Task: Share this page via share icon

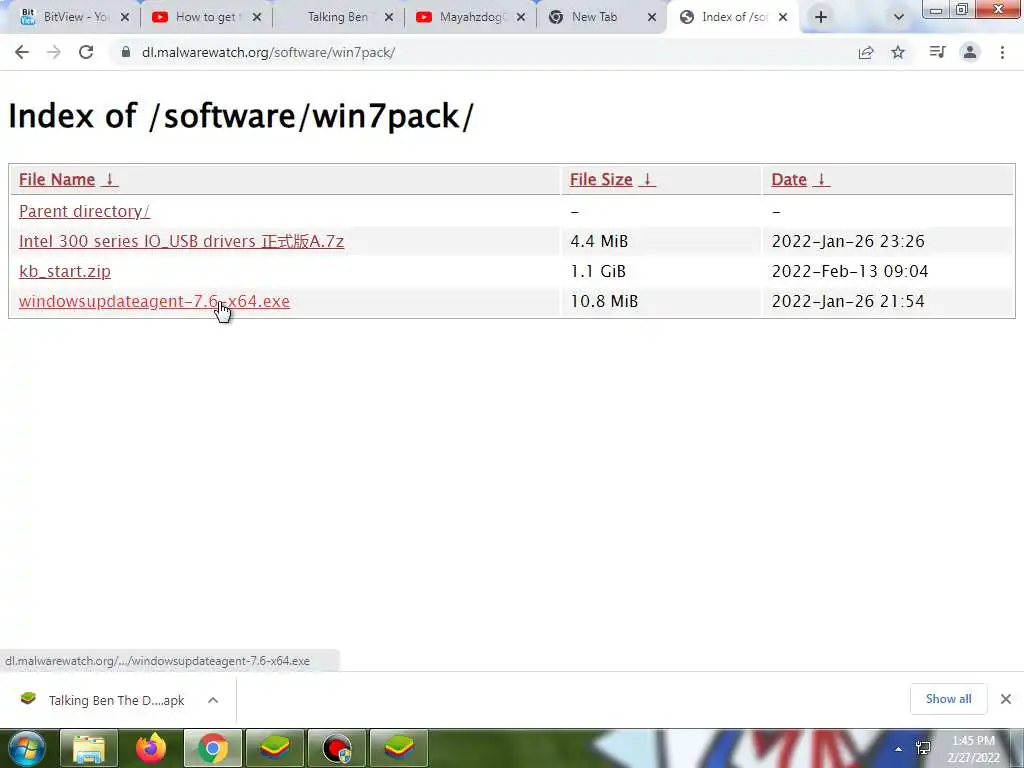Action: click(x=866, y=52)
